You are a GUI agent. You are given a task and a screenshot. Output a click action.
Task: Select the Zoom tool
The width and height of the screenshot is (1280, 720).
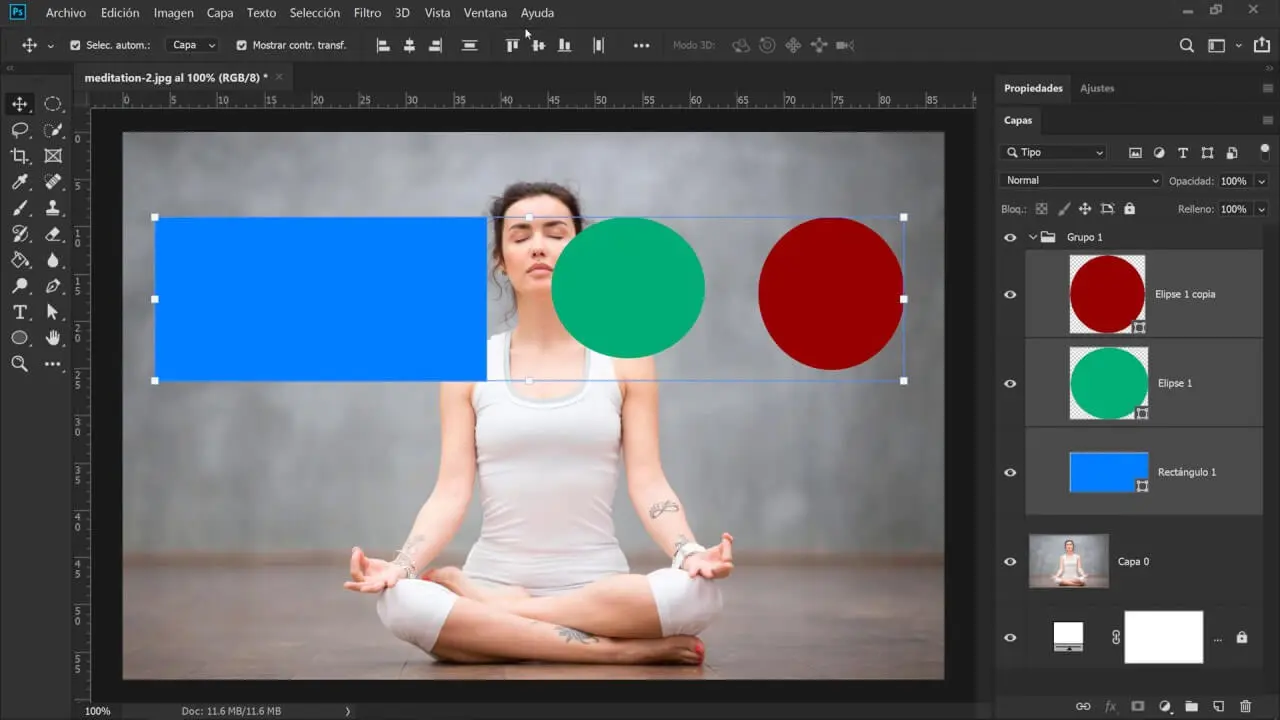[19, 364]
